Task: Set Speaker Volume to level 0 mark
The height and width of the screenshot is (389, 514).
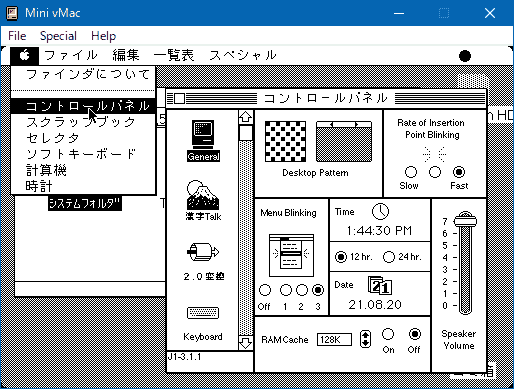Action: pos(455,305)
